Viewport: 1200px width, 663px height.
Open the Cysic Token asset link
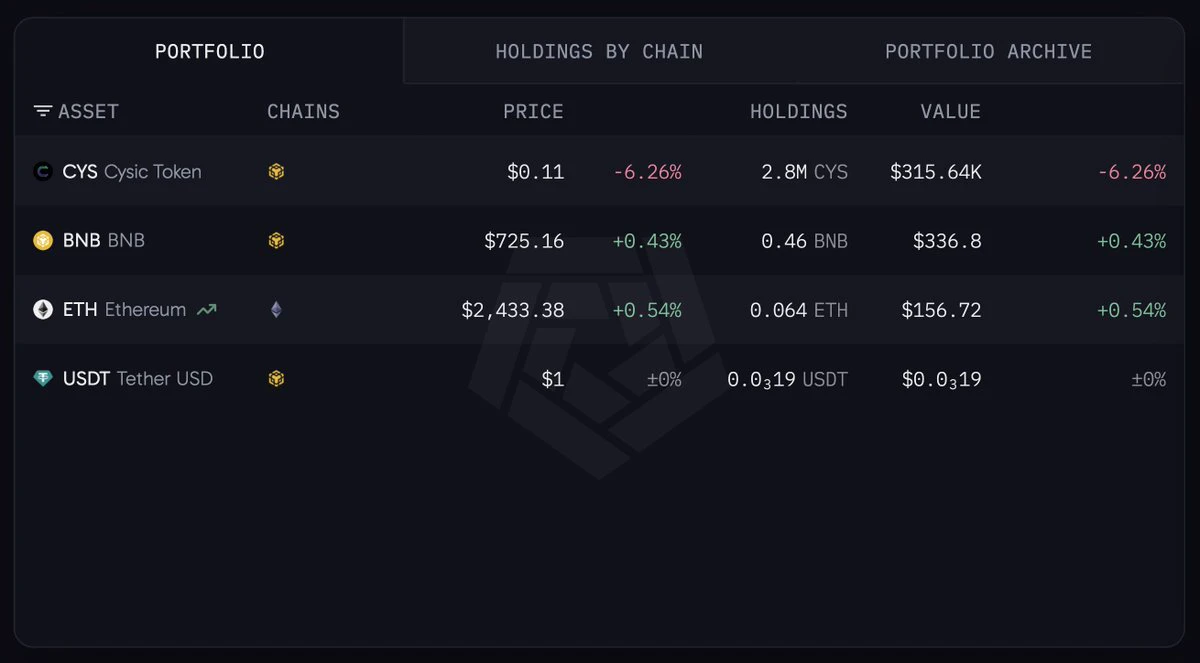click(132, 172)
